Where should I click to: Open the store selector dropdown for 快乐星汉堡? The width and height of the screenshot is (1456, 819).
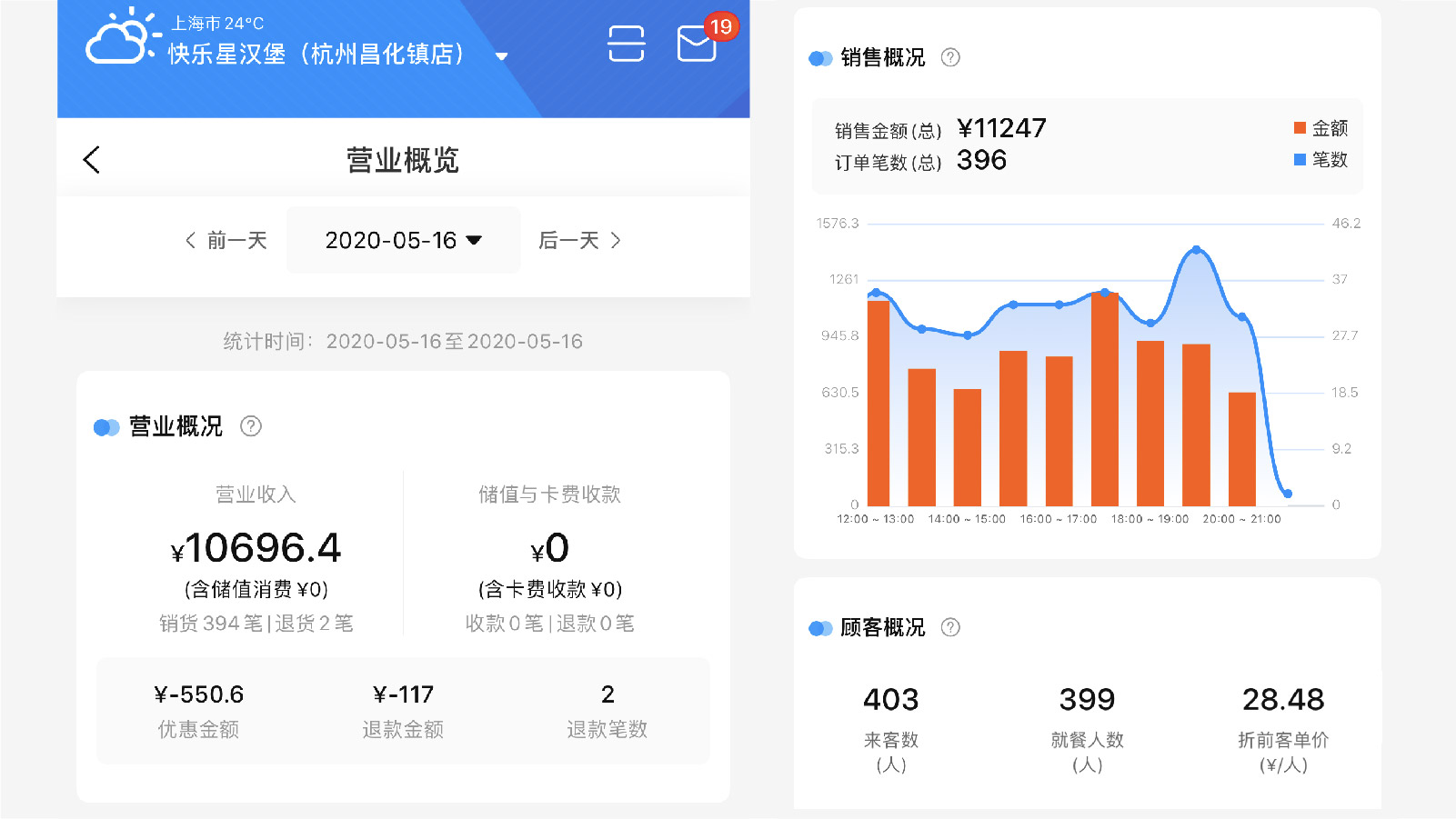tap(501, 55)
